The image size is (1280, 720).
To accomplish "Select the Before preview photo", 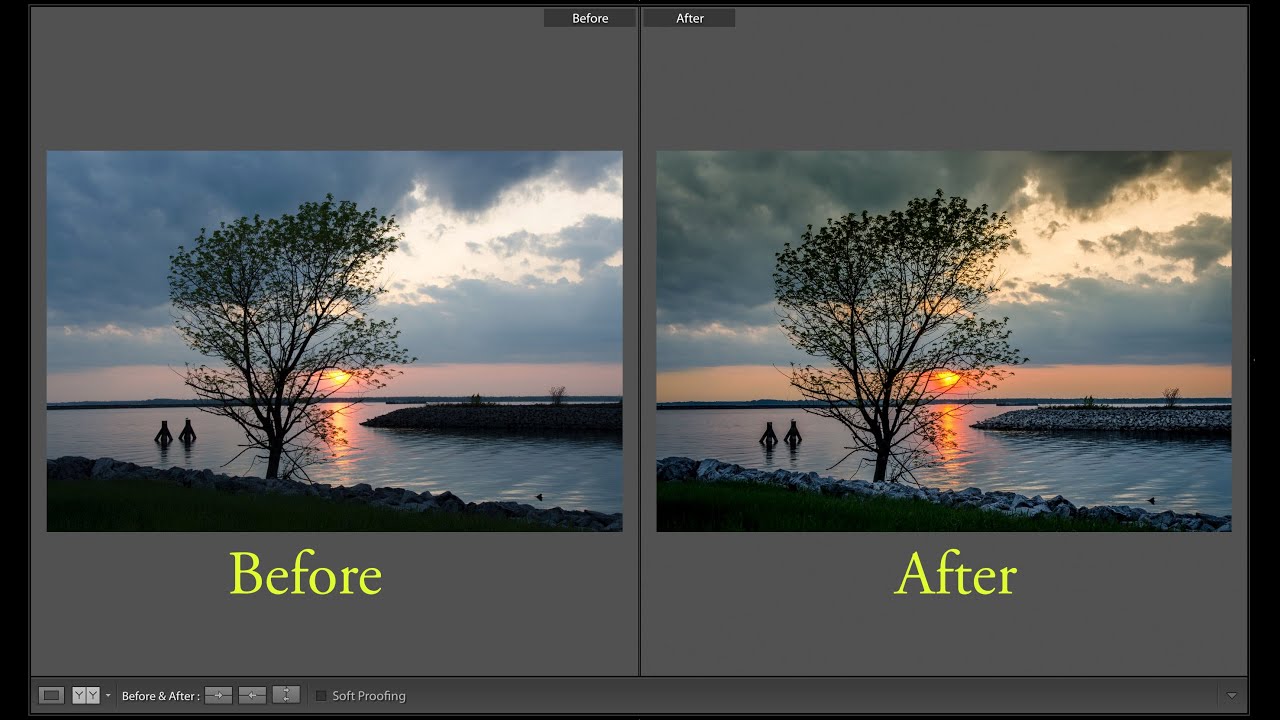I will (334, 341).
